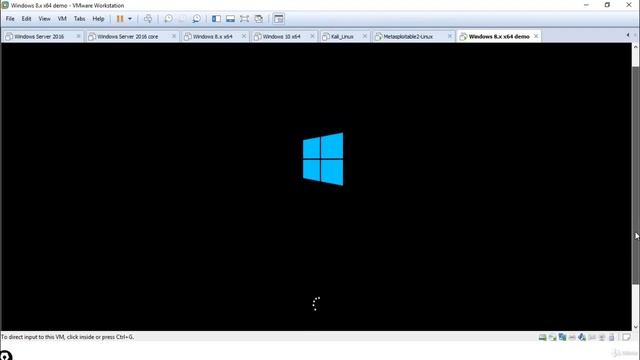Toggle the console view button
Screen dimensions: 640x360
(278, 19)
